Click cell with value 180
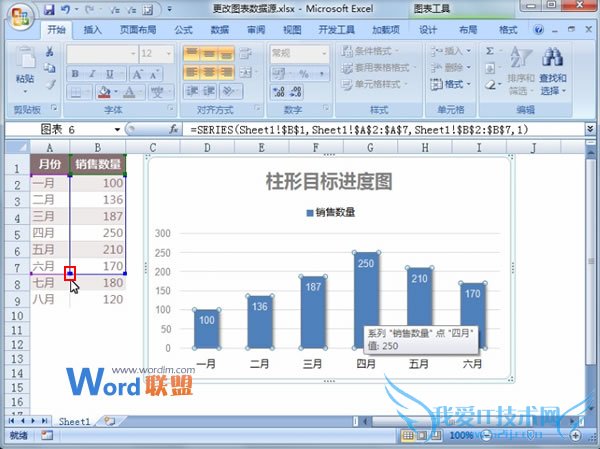Screen dimensions: 600x449 [x=98, y=283]
